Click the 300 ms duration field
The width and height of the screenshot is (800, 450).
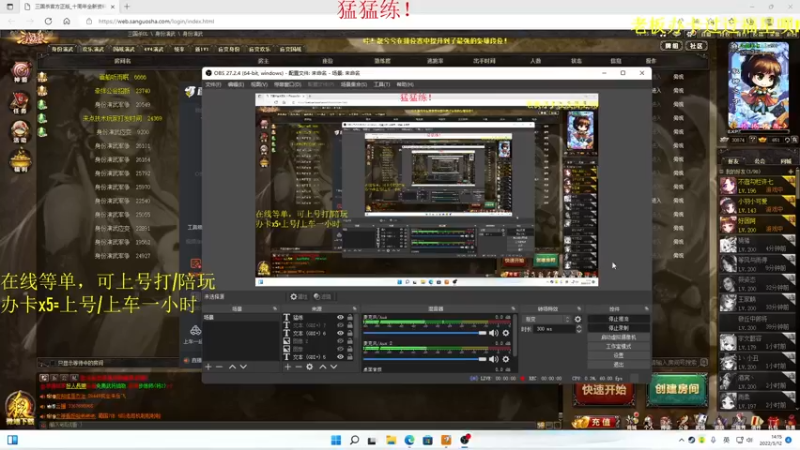click(554, 329)
